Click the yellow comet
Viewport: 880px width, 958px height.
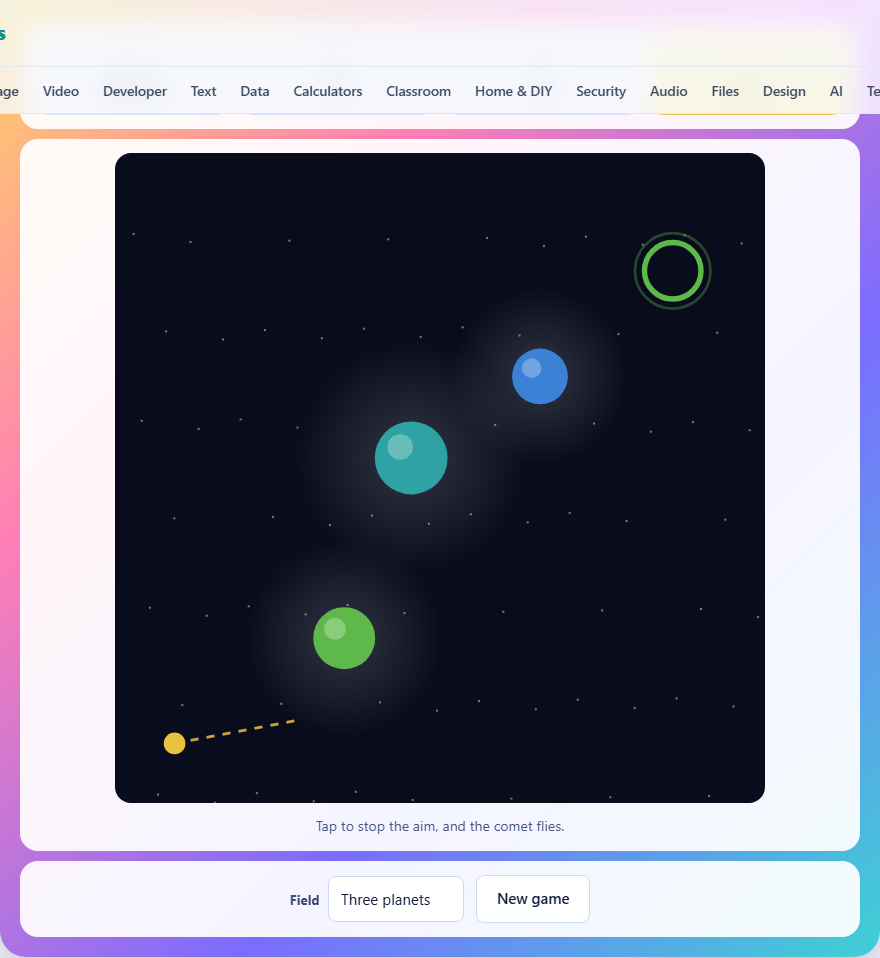pyautogui.click(x=174, y=744)
